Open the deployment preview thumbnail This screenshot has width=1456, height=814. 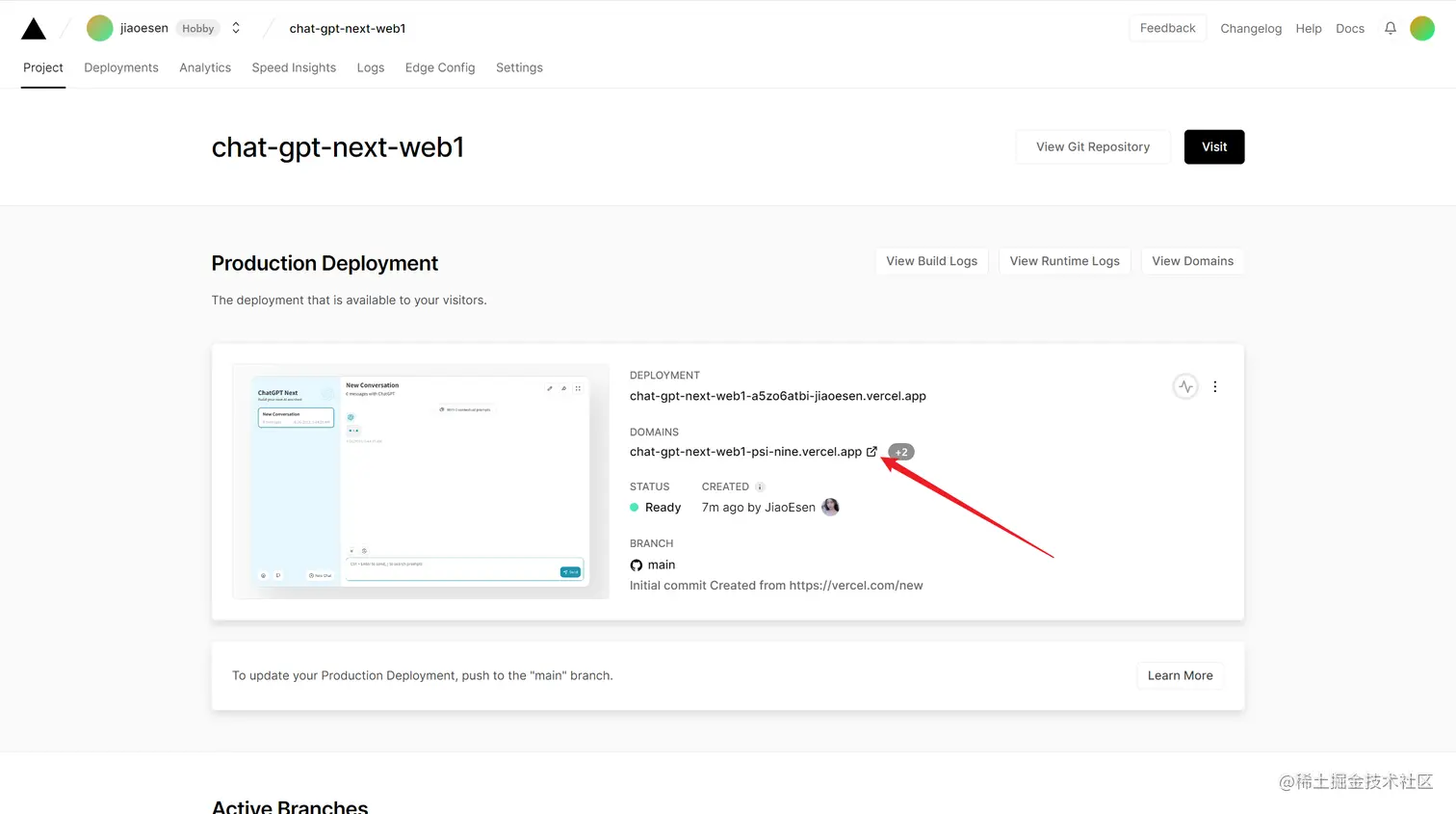point(421,481)
